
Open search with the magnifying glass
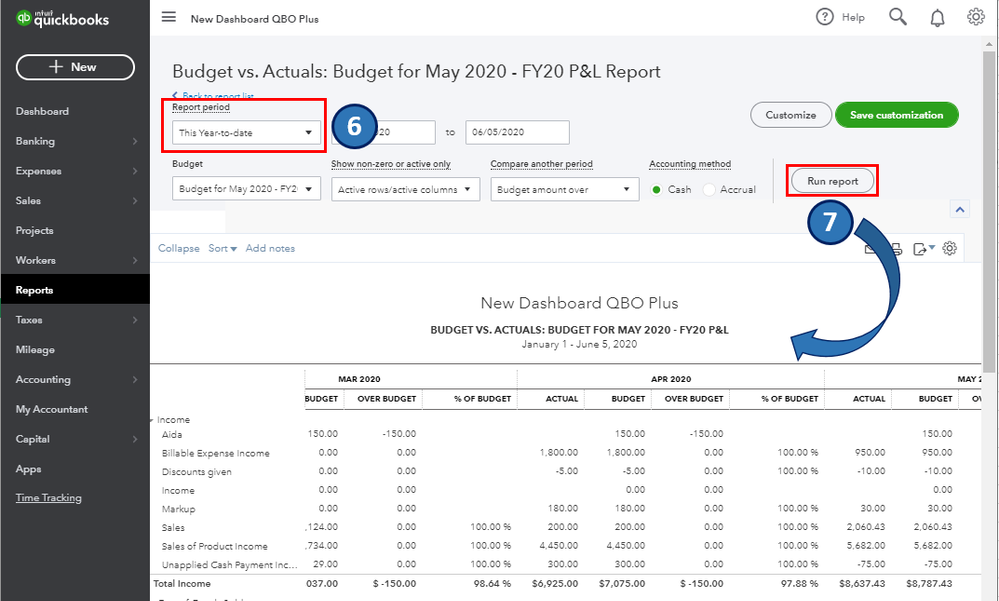(x=898, y=17)
